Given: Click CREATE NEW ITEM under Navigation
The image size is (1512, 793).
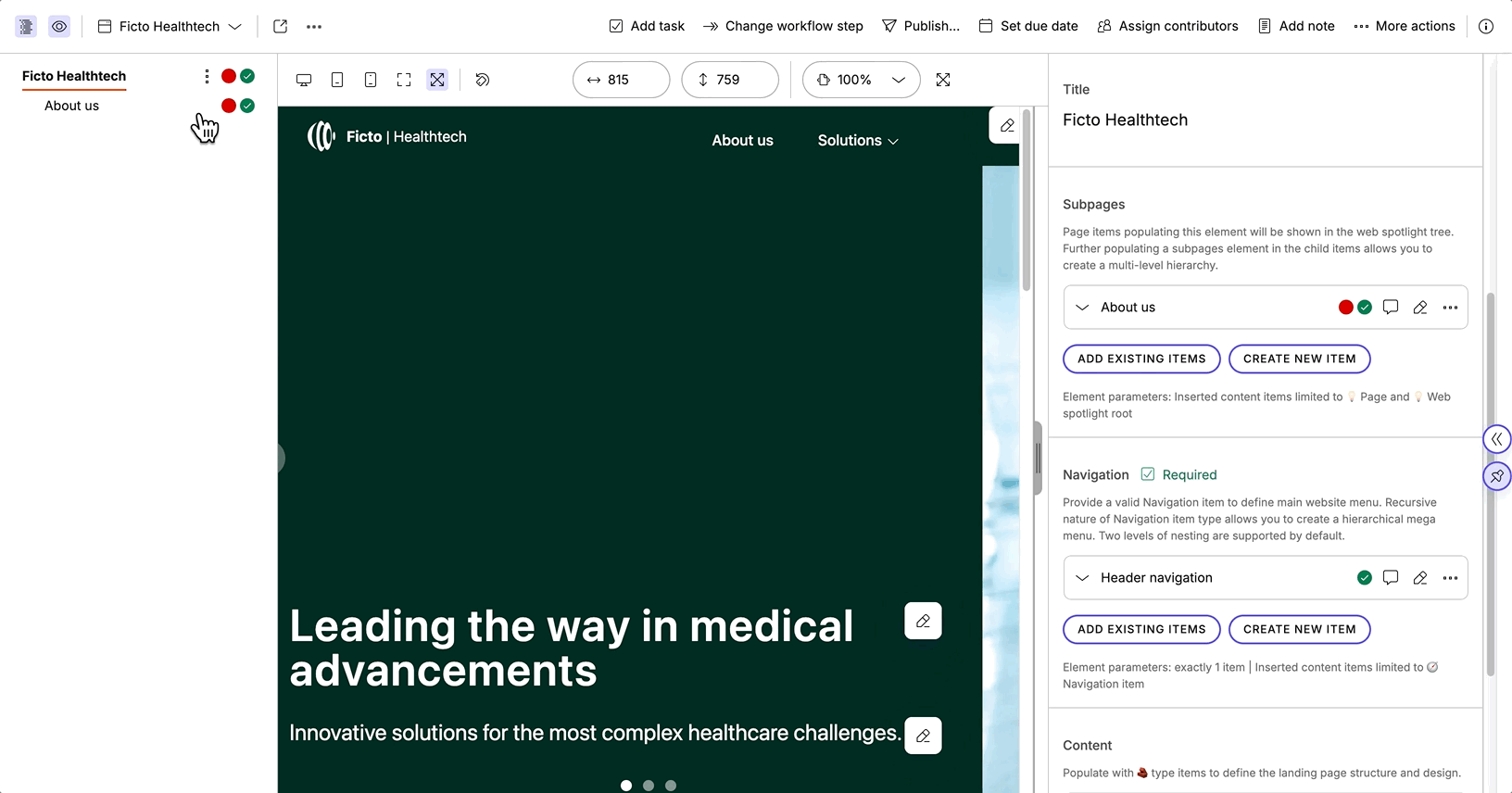Looking at the screenshot, I should 1299,629.
